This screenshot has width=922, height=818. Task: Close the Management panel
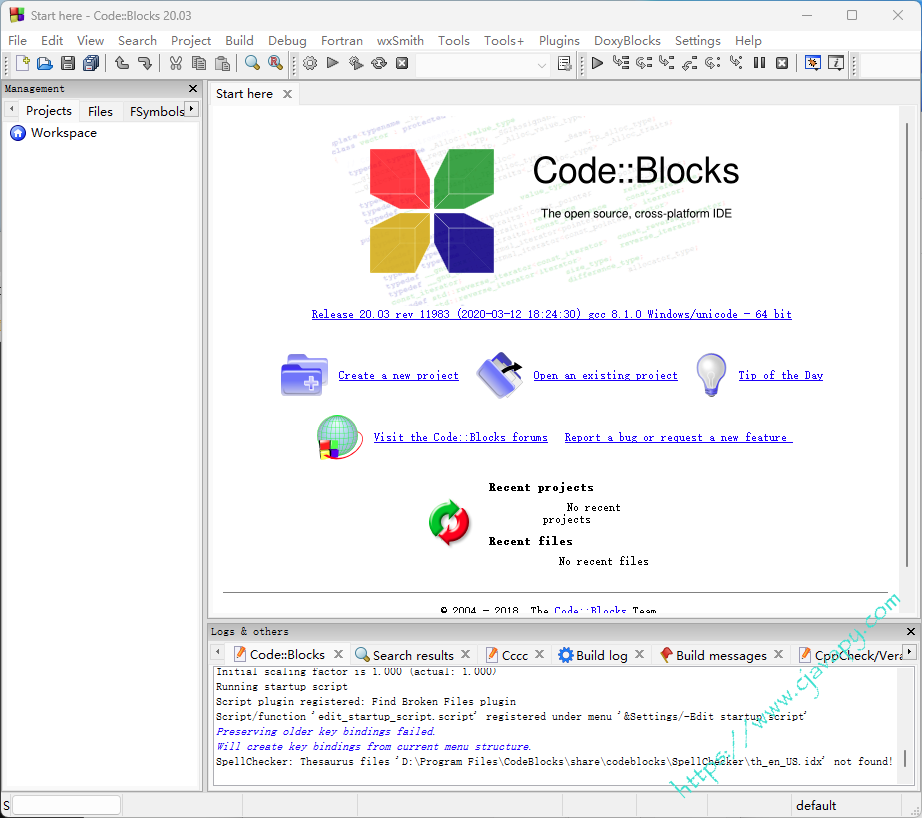193,88
